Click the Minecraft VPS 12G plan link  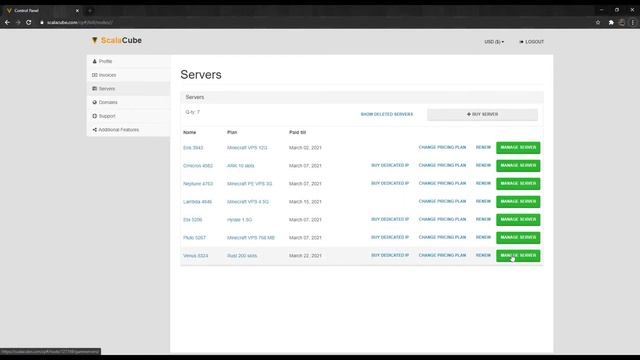247,148
